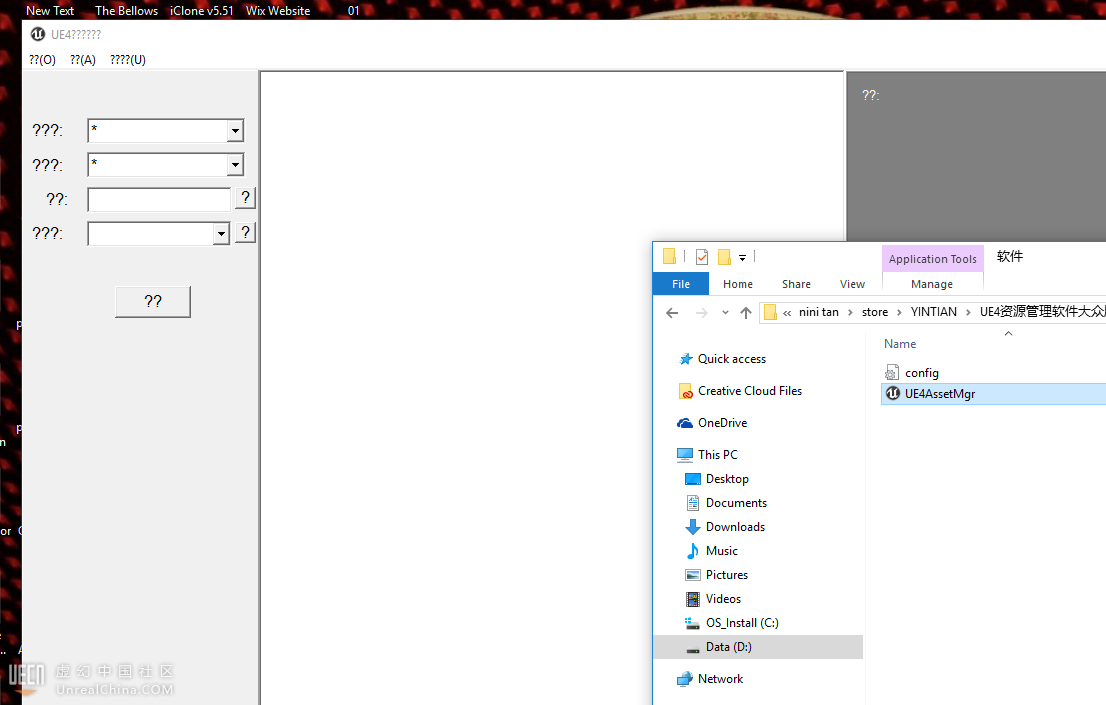Image resolution: width=1106 pixels, height=705 pixels.
Task: Click the Back arrow in File Explorer
Action: tap(672, 313)
